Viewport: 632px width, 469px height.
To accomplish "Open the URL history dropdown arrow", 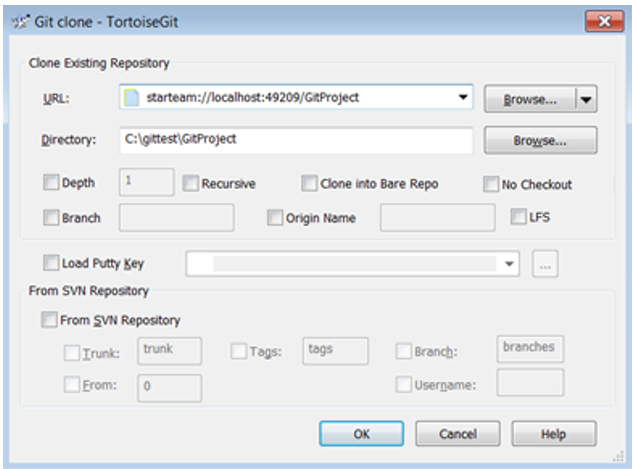I will (x=463, y=97).
